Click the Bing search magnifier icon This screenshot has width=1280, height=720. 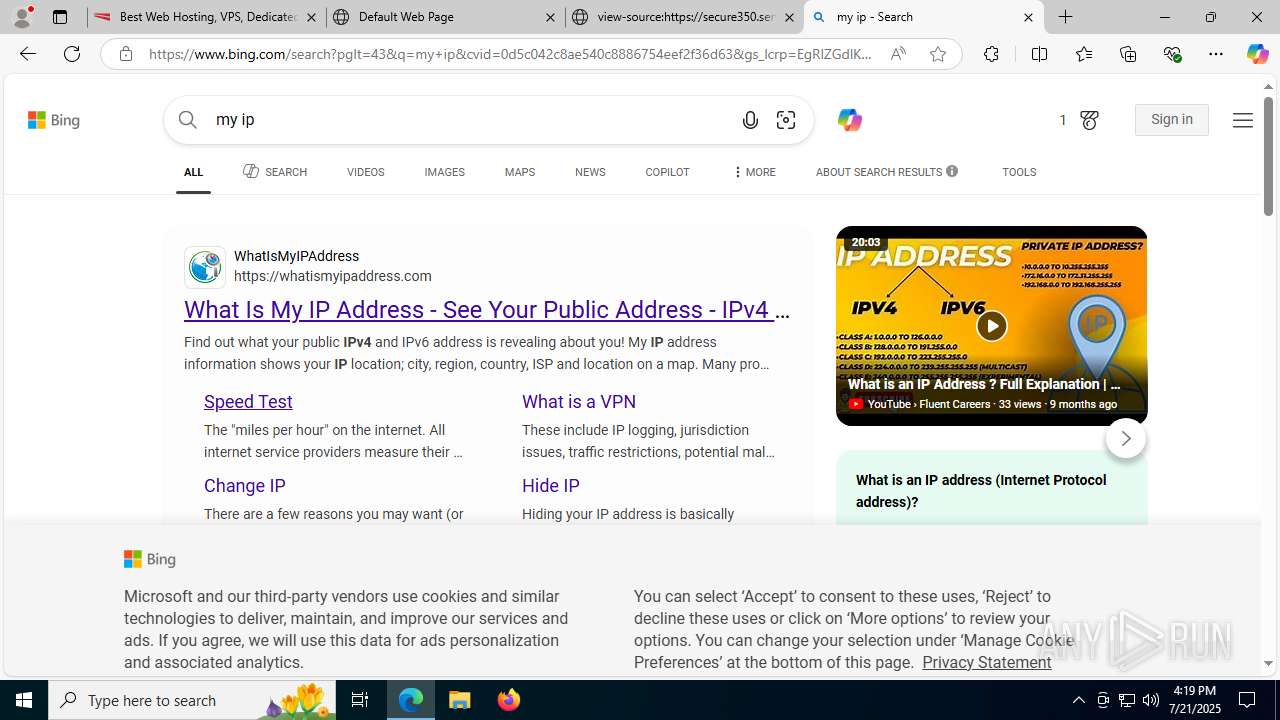click(188, 120)
